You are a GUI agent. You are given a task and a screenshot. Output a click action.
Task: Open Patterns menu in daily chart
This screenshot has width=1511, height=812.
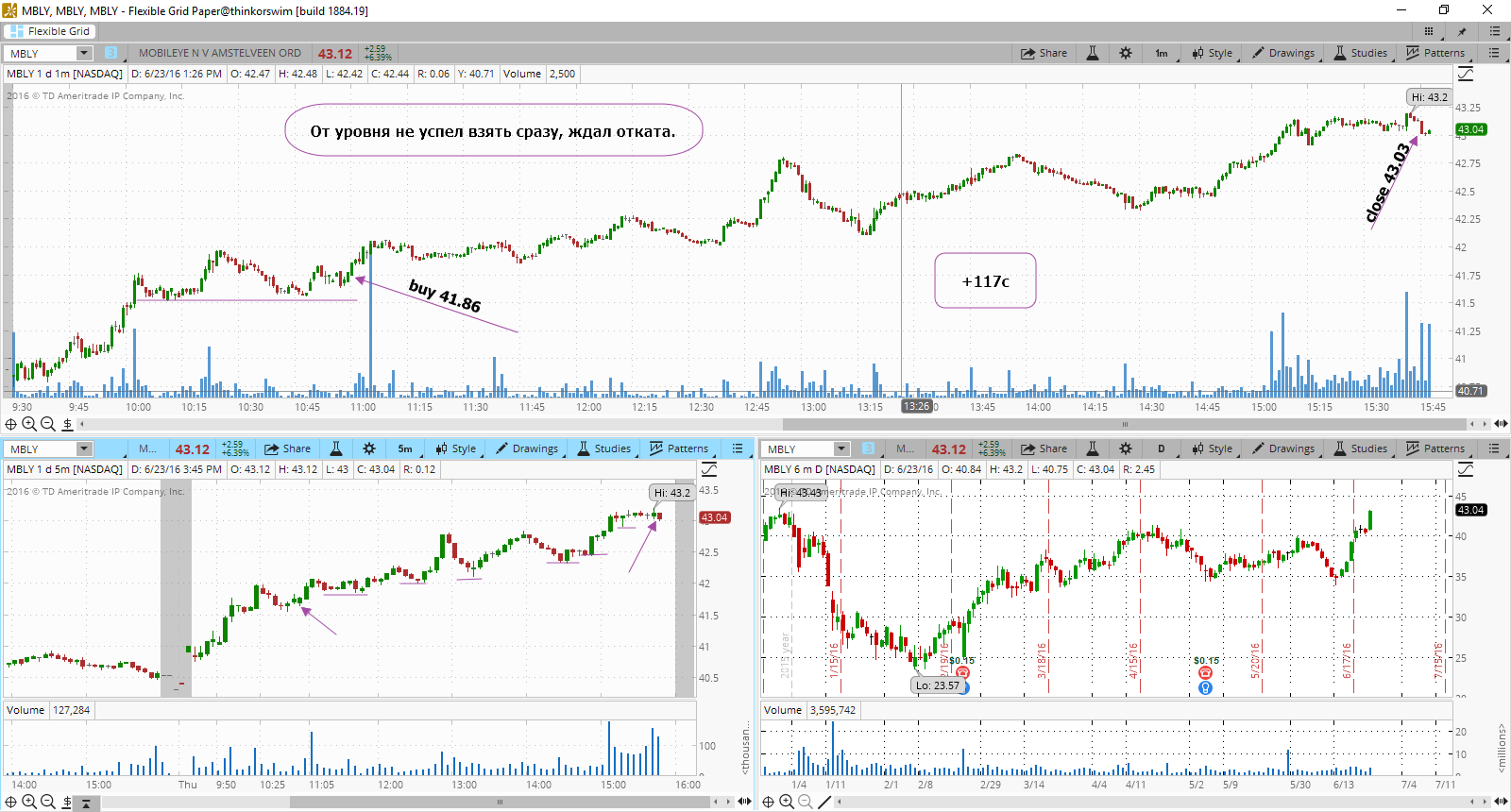pos(1435,448)
